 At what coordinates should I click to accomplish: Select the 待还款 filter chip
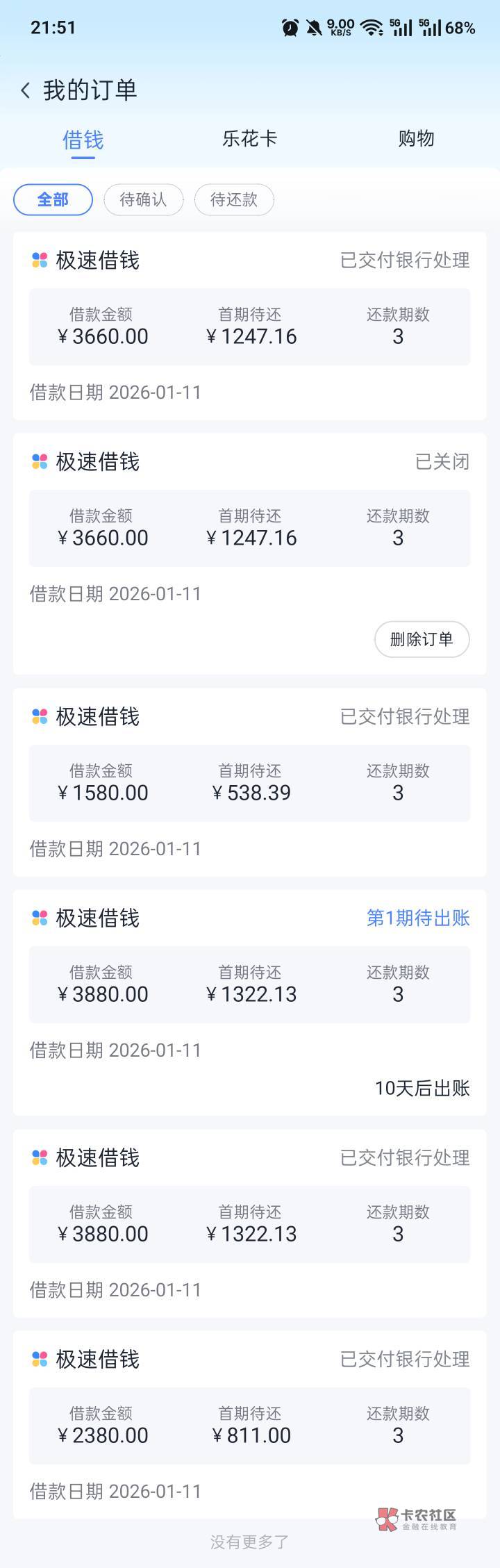(x=234, y=200)
